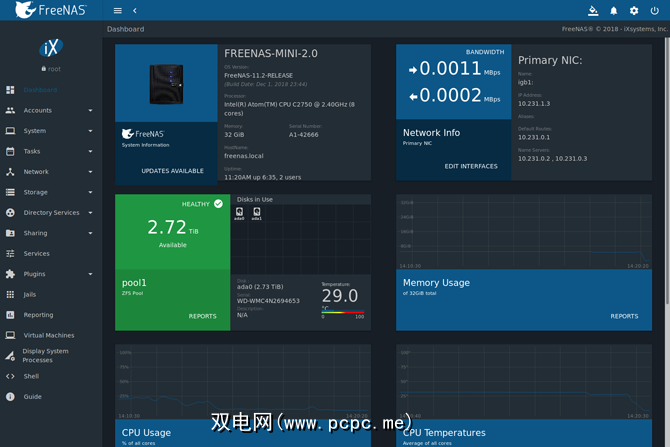Click the bell notifications icon in the top bar
This screenshot has width=670, height=447.
coord(614,11)
